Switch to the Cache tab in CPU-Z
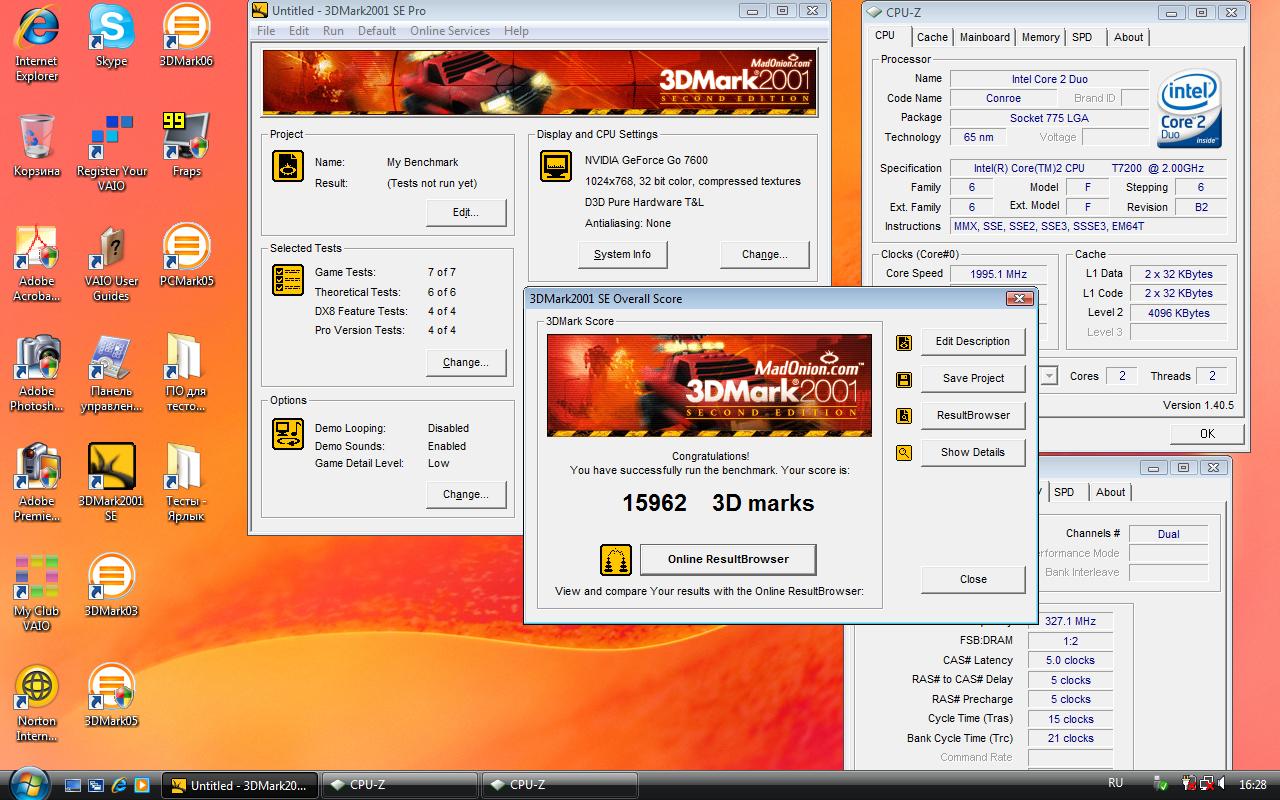The width and height of the screenshot is (1280, 800). [932, 37]
